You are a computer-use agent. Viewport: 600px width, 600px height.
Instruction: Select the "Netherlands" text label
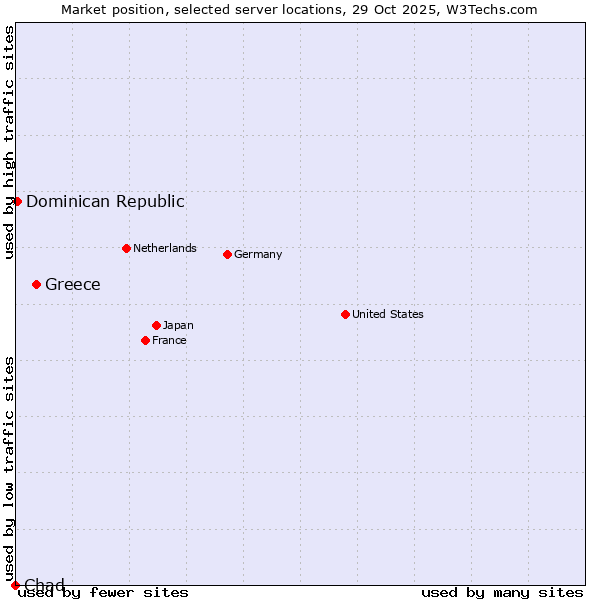tap(165, 248)
